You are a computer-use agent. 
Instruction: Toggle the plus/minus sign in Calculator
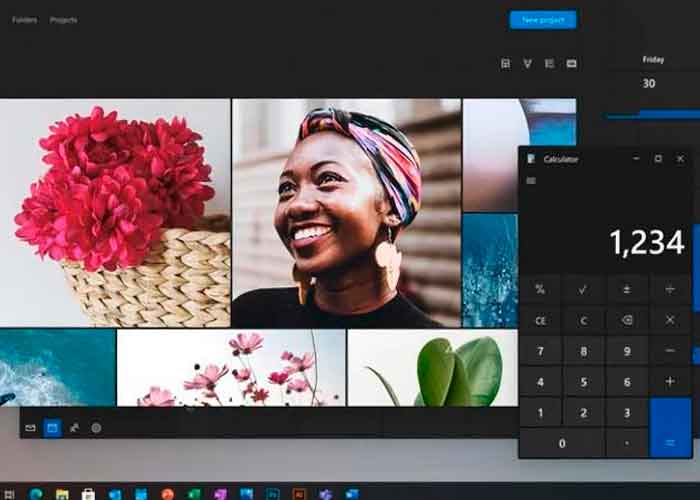coord(626,289)
